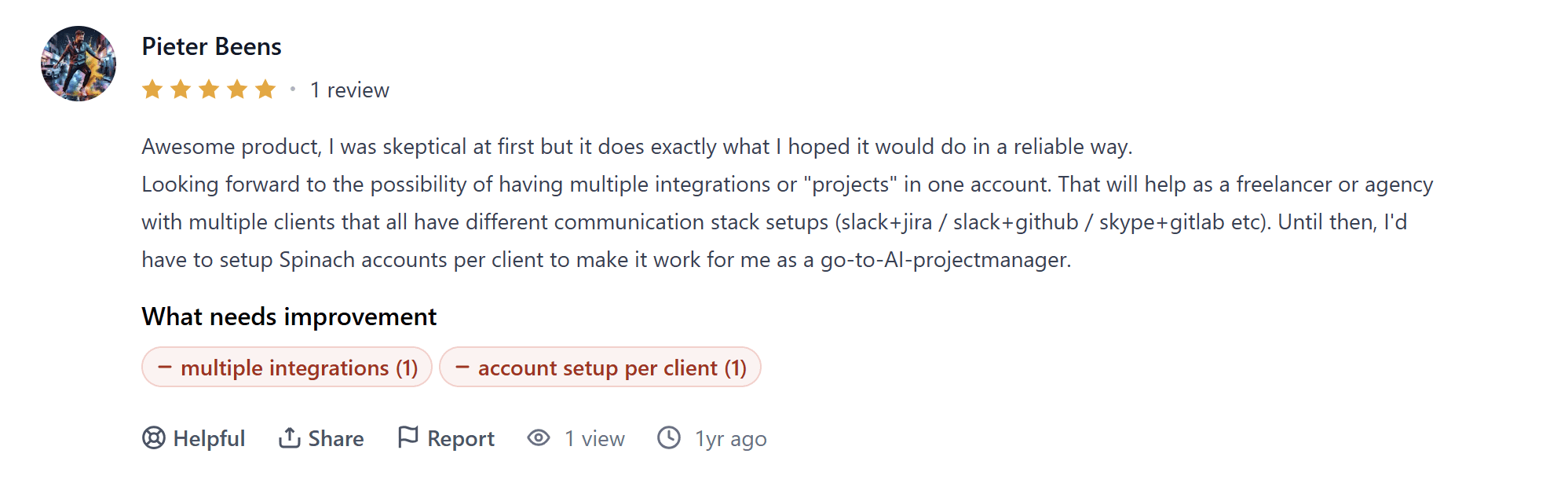Screen dimensions: 1568x483
Task: Click the Helpful lifebuoy icon
Action: (154, 437)
